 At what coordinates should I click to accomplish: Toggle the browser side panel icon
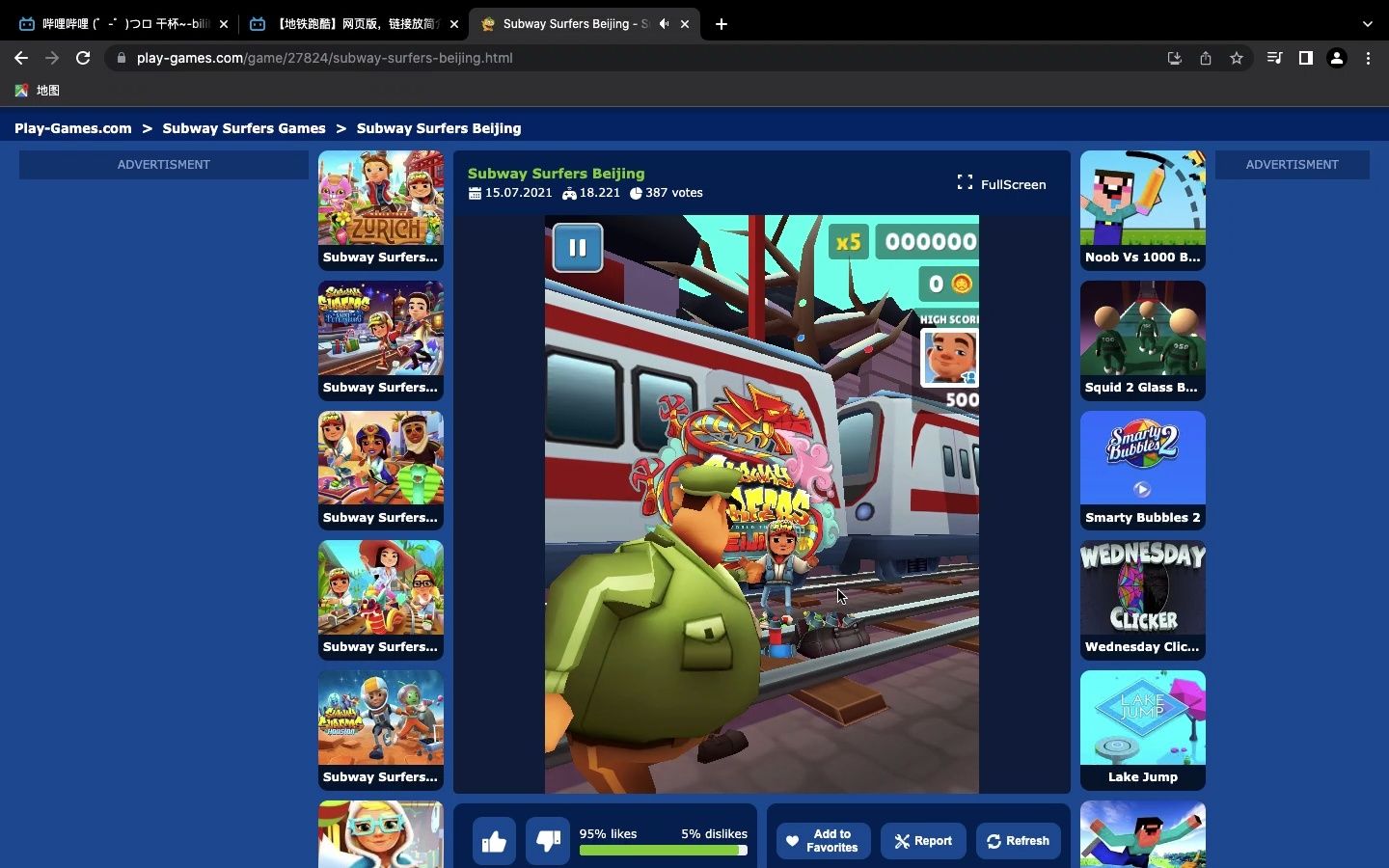click(1305, 58)
